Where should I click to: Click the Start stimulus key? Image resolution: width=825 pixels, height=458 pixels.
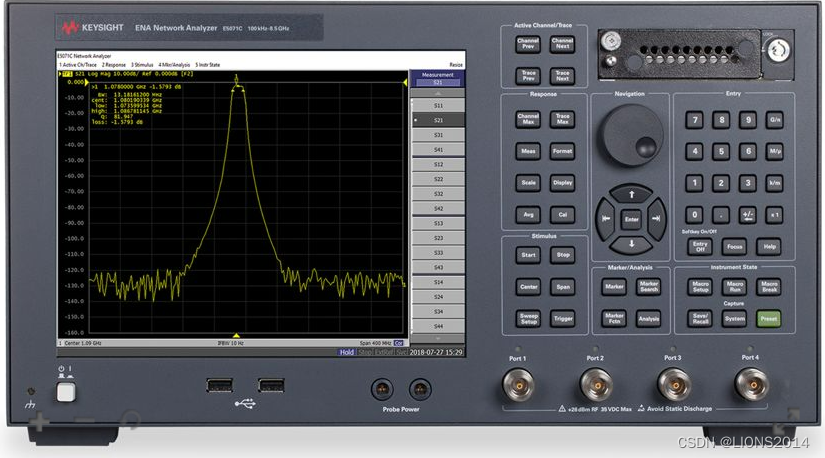tap(528, 255)
